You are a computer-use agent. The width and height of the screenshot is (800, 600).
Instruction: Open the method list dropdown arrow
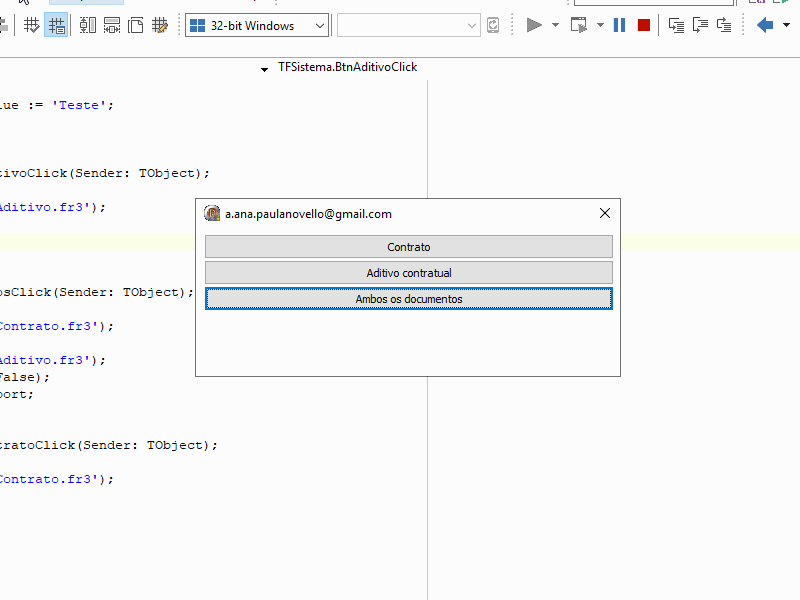pos(264,69)
